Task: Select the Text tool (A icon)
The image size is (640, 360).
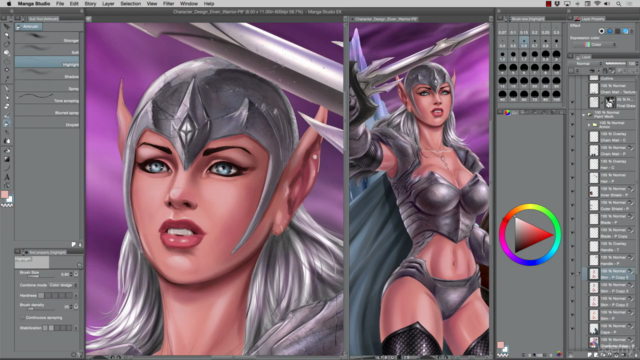Action: 7,177
